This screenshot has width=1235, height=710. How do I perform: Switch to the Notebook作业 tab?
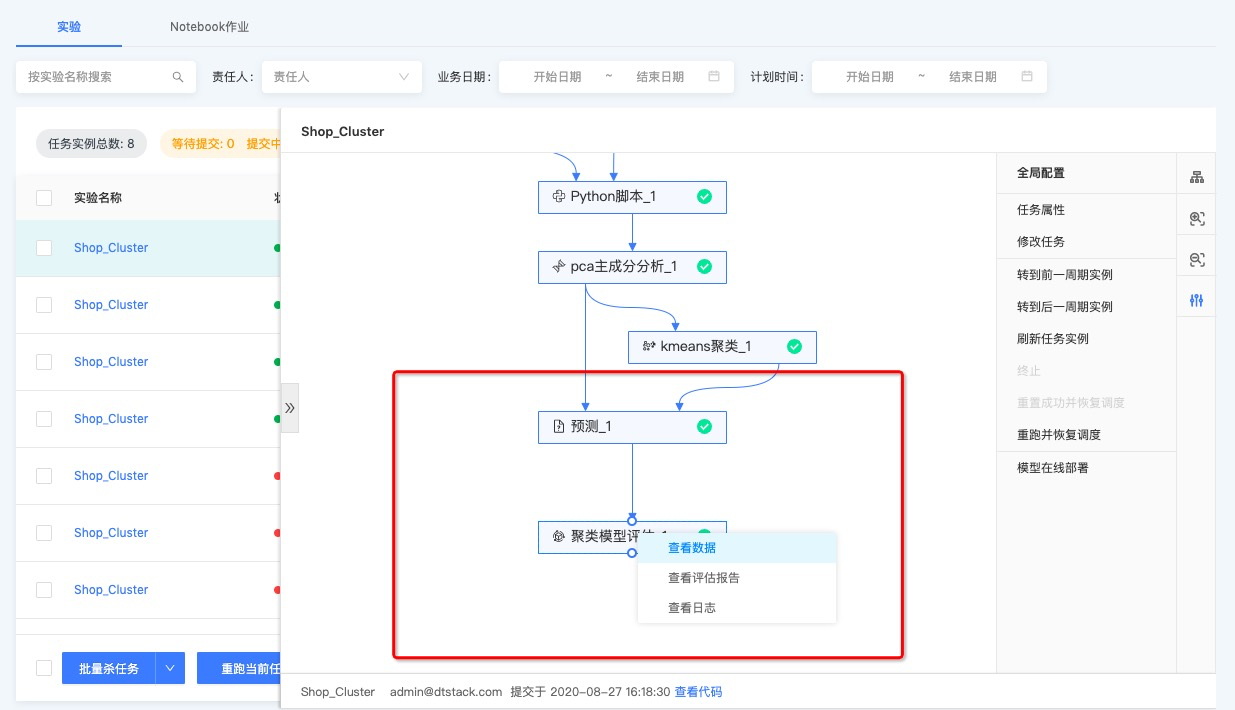[x=209, y=27]
